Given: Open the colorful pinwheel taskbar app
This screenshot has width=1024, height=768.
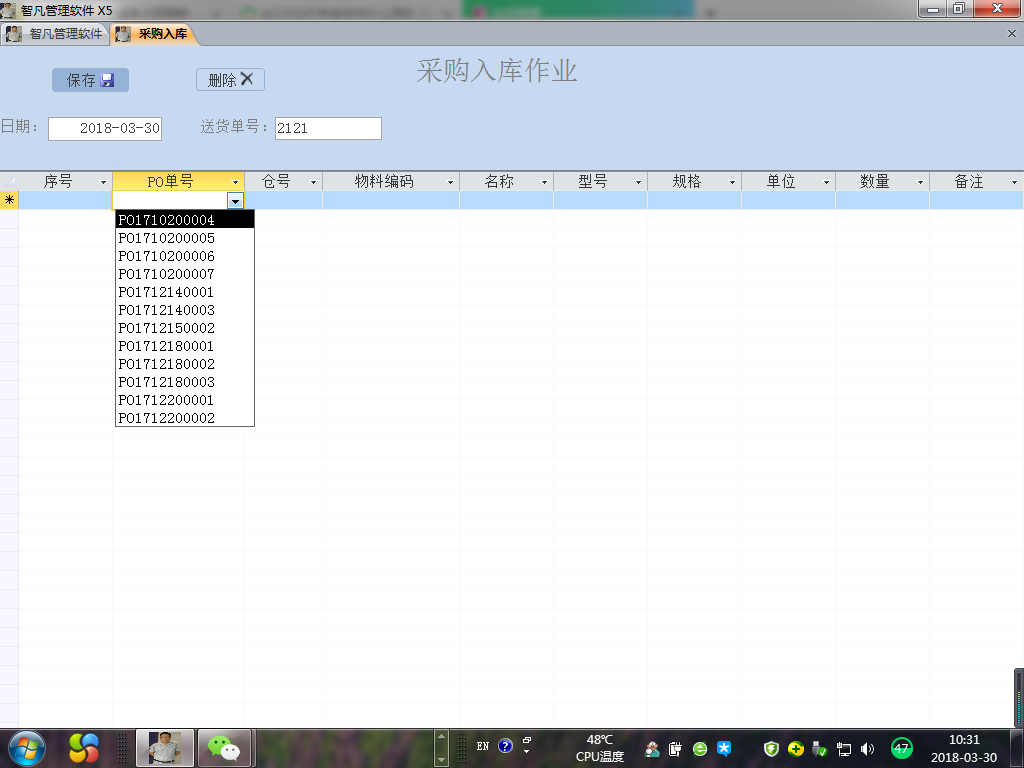Looking at the screenshot, I should (84, 748).
